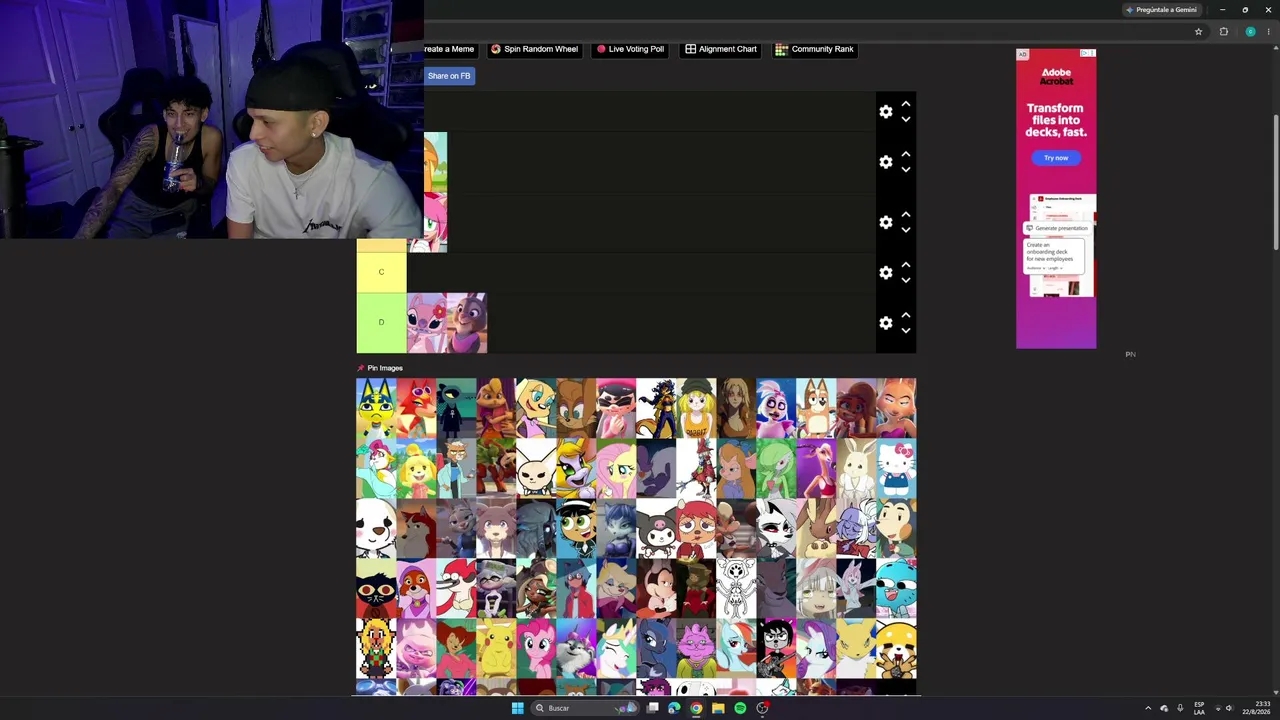Image resolution: width=1280 pixels, height=720 pixels.
Task: Click the microphone icon in the system tray
Action: pos(1180,708)
